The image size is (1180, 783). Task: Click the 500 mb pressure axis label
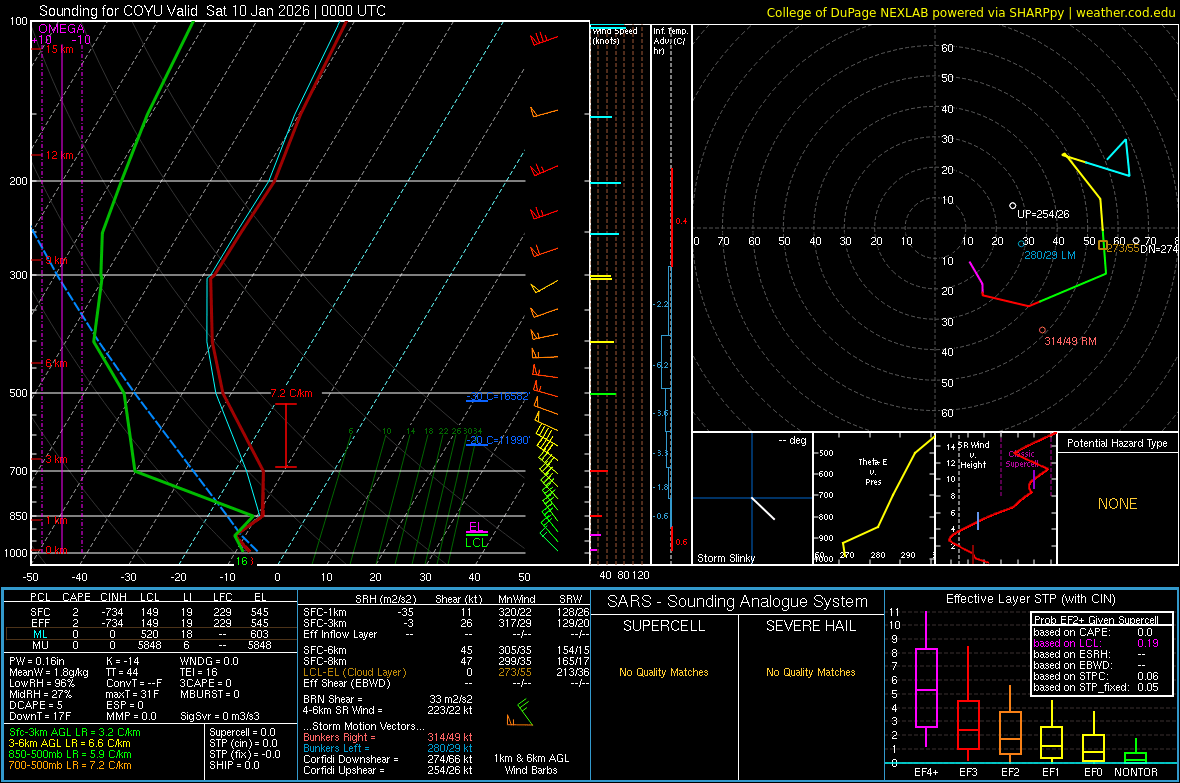point(18,393)
